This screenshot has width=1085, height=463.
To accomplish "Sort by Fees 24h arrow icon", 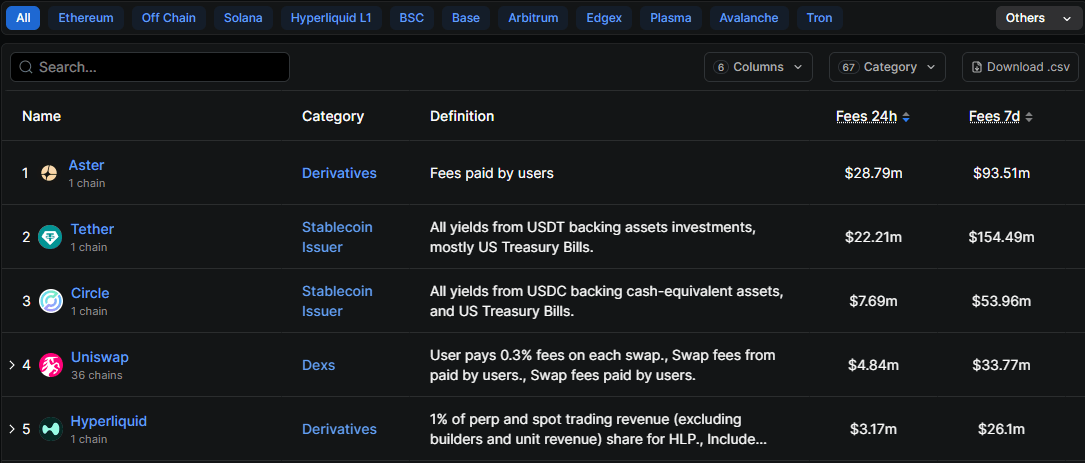I will 906,117.
